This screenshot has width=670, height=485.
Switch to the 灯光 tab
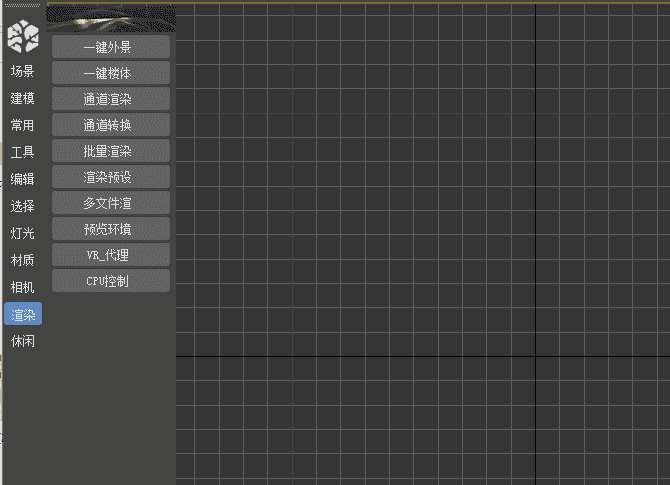22,233
